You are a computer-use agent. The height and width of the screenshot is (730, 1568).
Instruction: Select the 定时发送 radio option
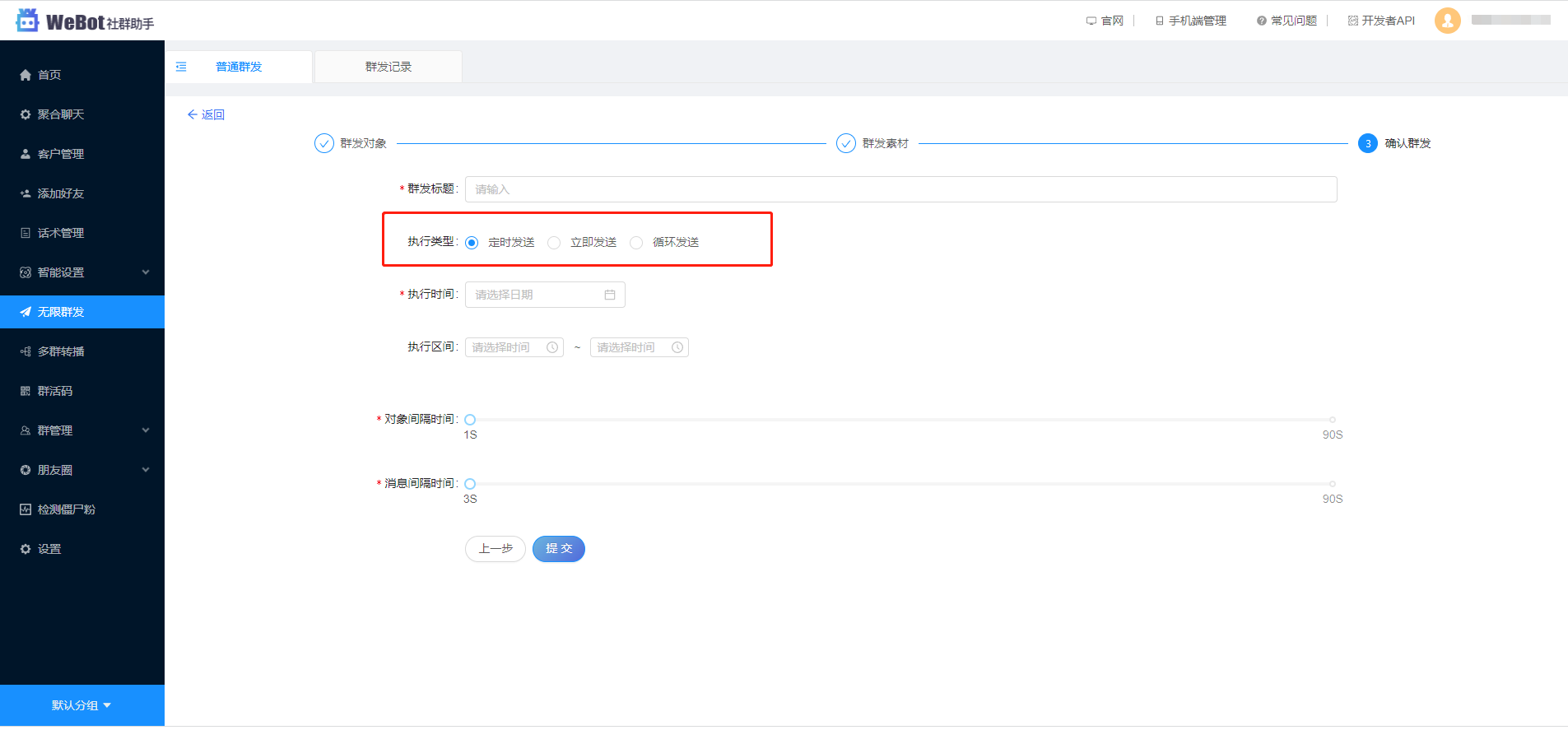[x=472, y=243]
